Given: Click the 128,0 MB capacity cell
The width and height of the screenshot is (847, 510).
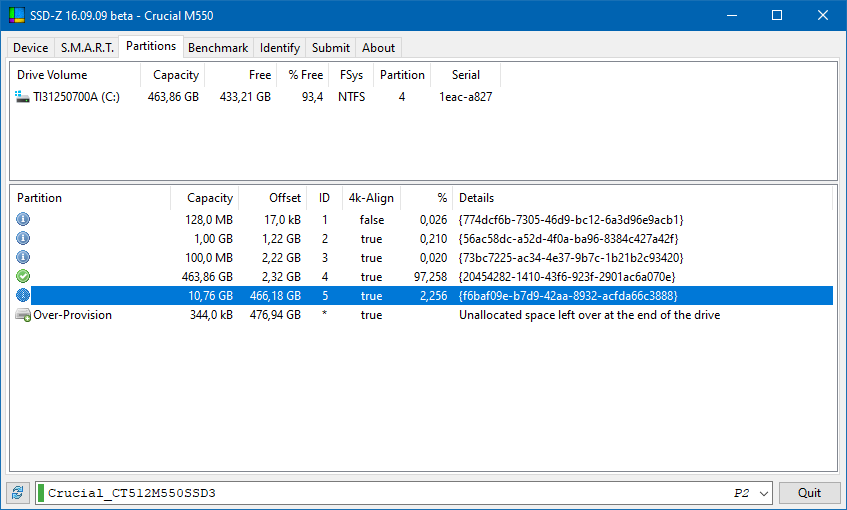Looking at the screenshot, I should 209,220.
